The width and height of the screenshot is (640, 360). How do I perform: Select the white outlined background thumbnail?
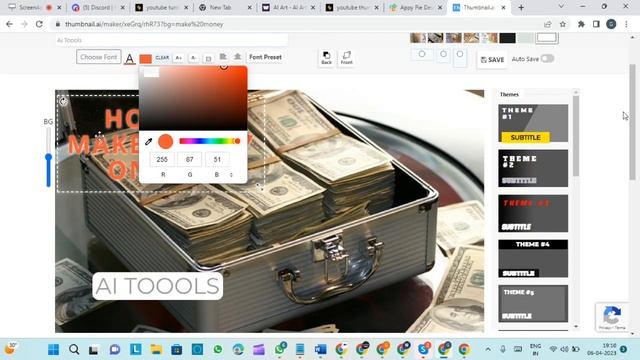547,38
